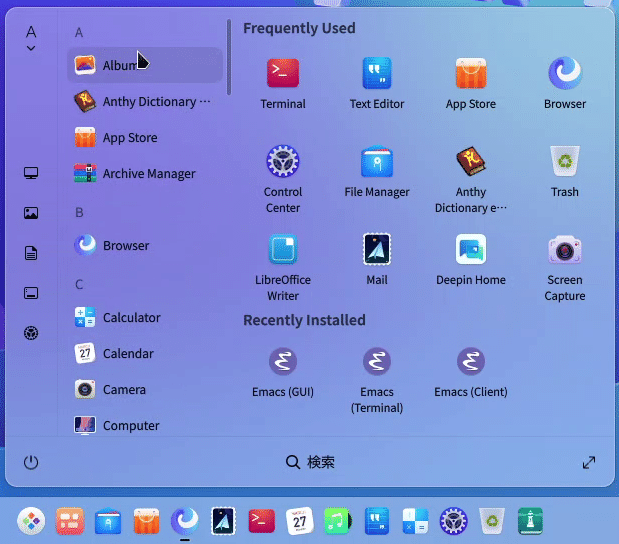
Task: Click the app list scrollbar
Action: tap(229, 57)
